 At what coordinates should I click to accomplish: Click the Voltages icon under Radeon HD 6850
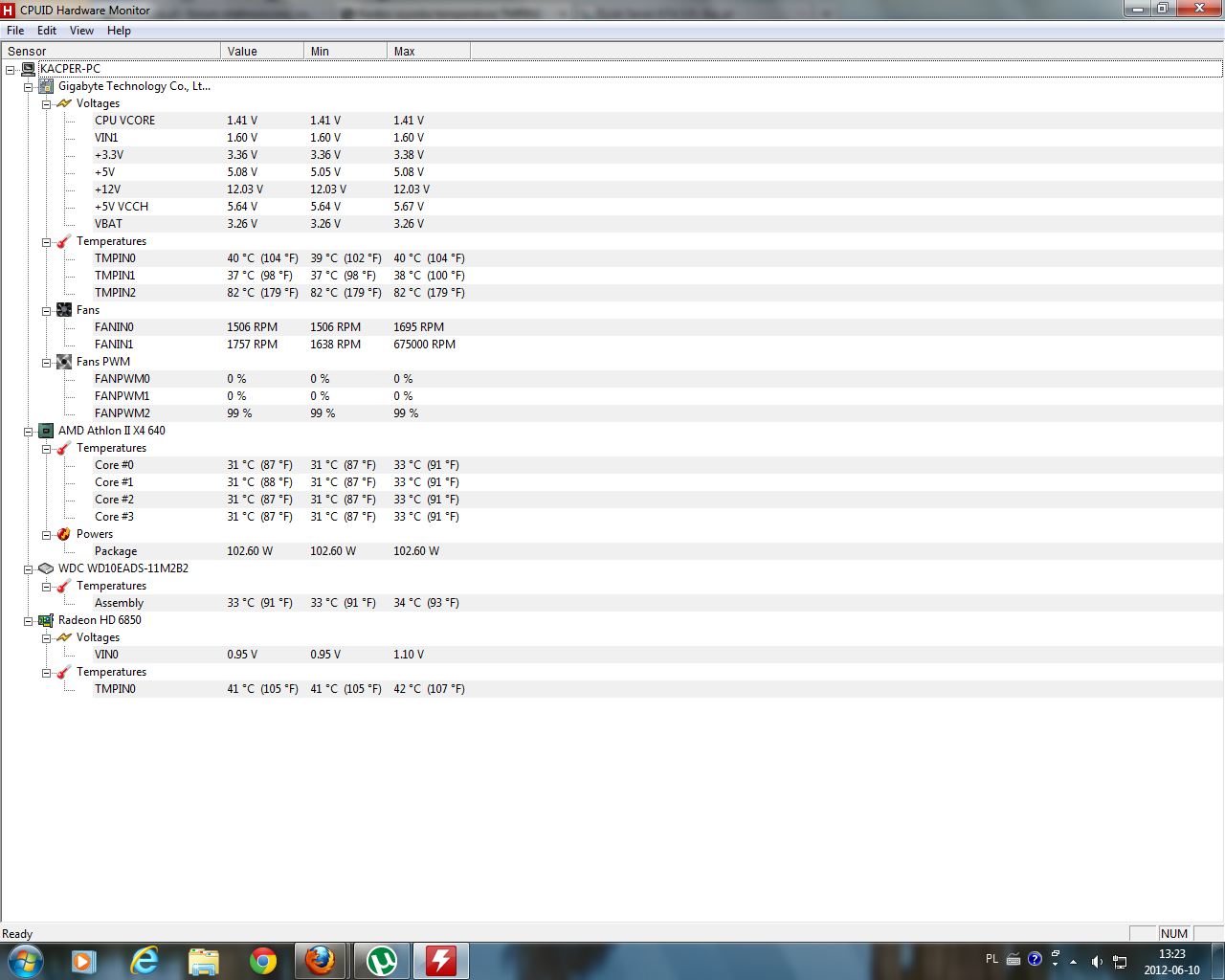64,637
